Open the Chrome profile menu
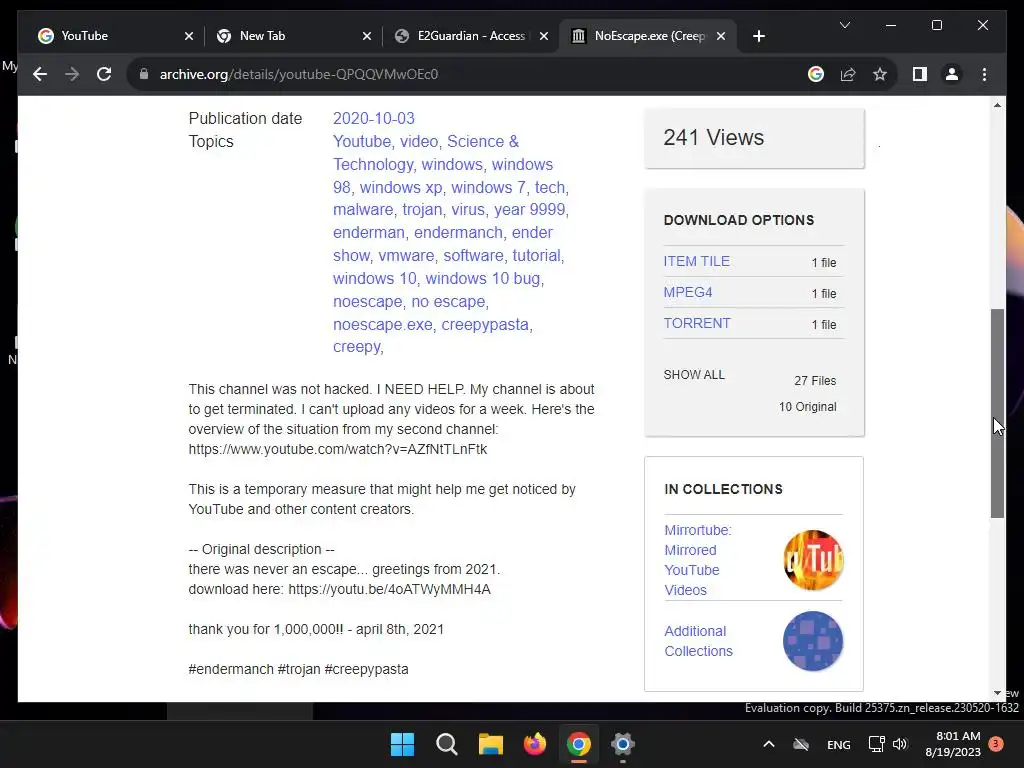Image resolution: width=1024 pixels, height=768 pixels. (952, 74)
